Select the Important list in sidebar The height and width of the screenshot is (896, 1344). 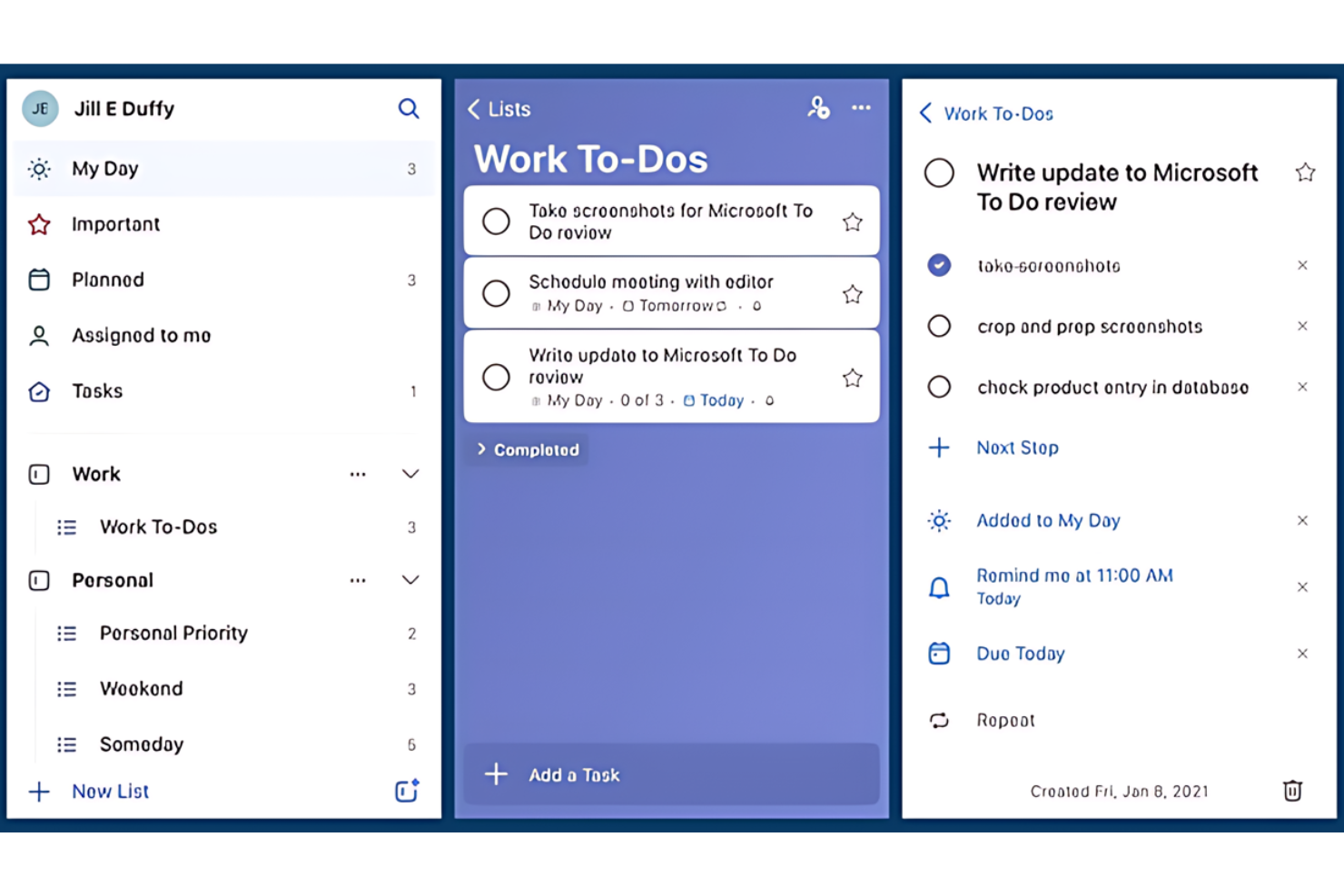[x=115, y=224]
